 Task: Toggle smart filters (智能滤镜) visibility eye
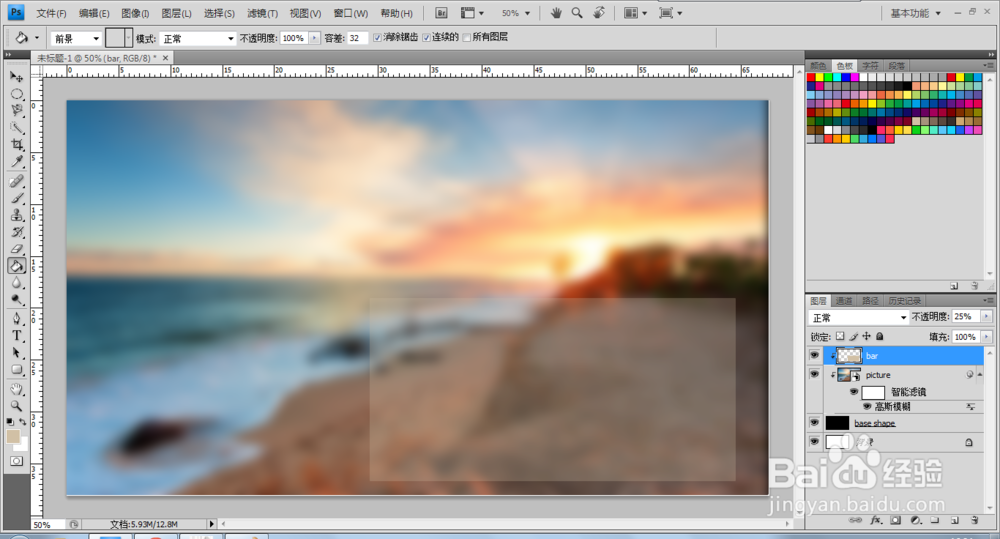tap(854, 392)
